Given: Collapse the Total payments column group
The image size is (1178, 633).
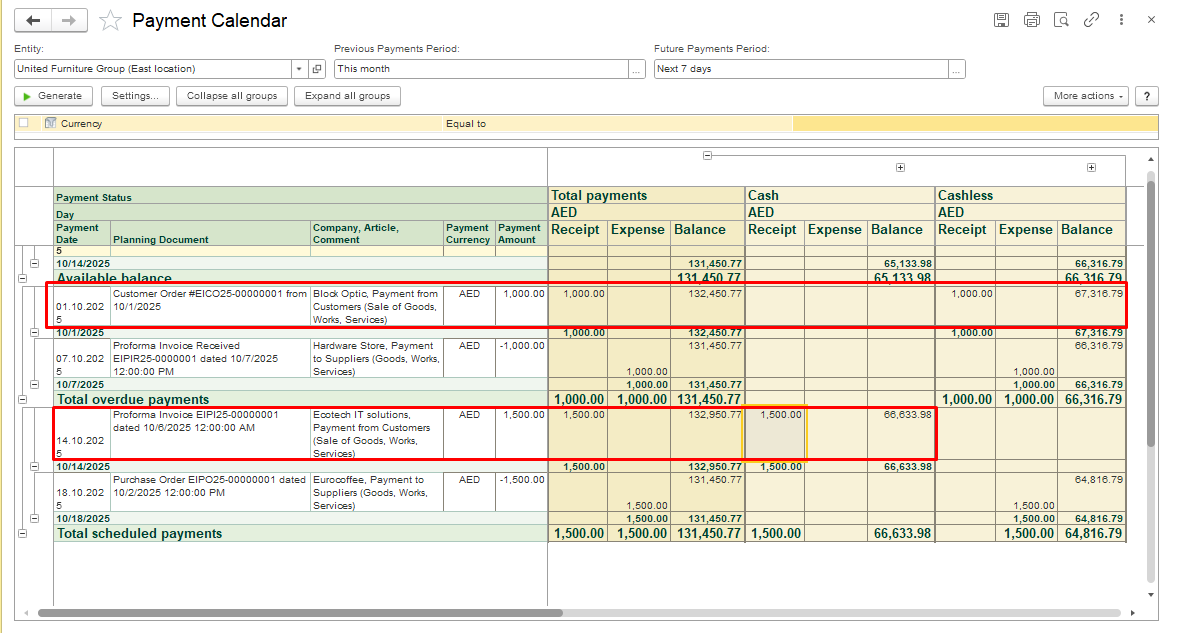Looking at the screenshot, I should coord(707,156).
